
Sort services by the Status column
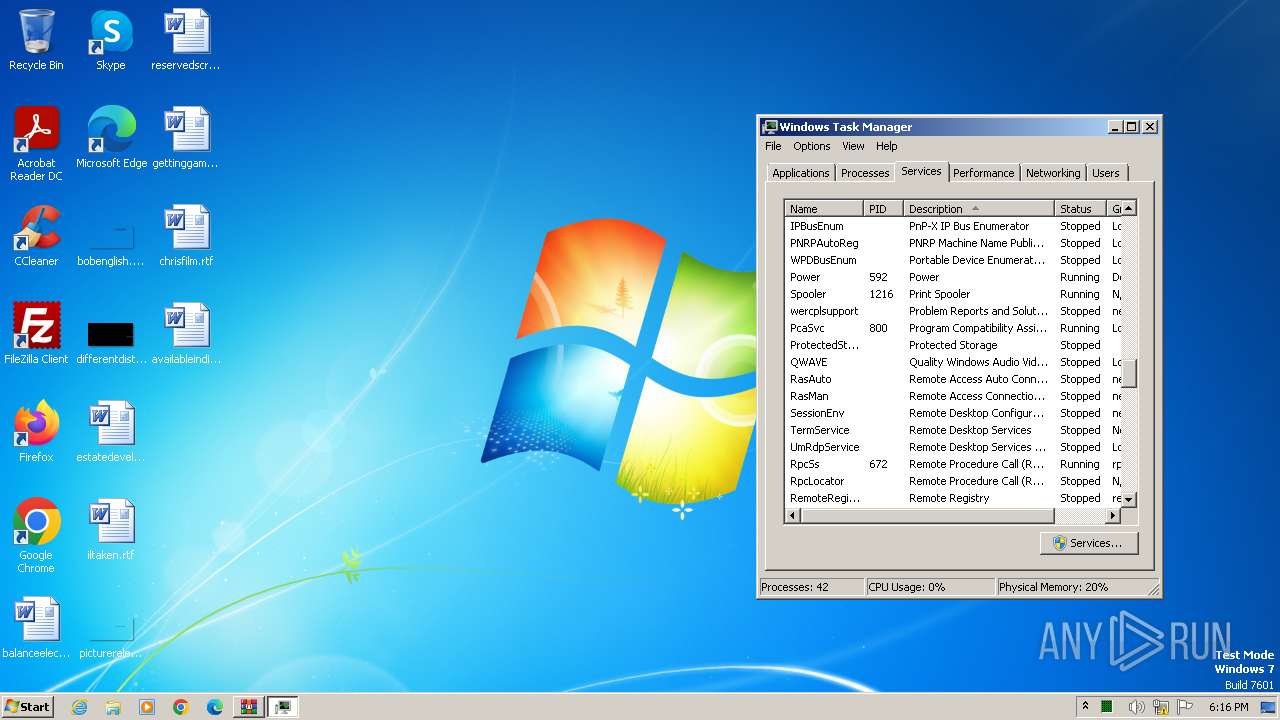coord(1081,209)
